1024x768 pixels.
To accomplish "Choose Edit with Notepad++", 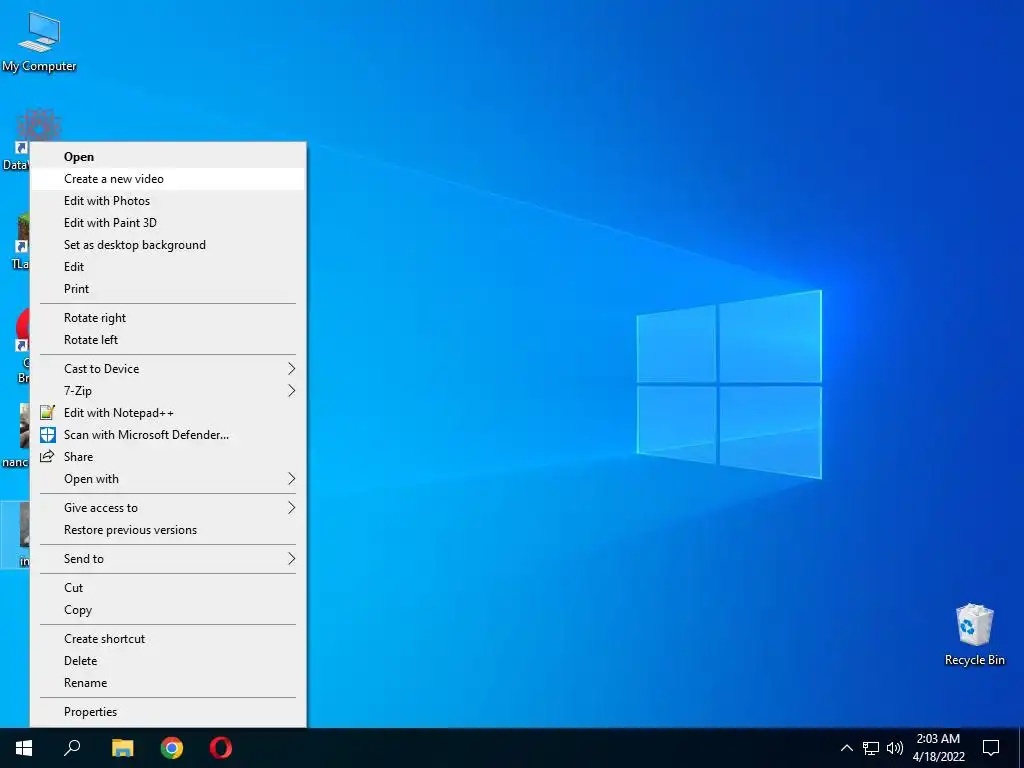I will click(x=168, y=413).
